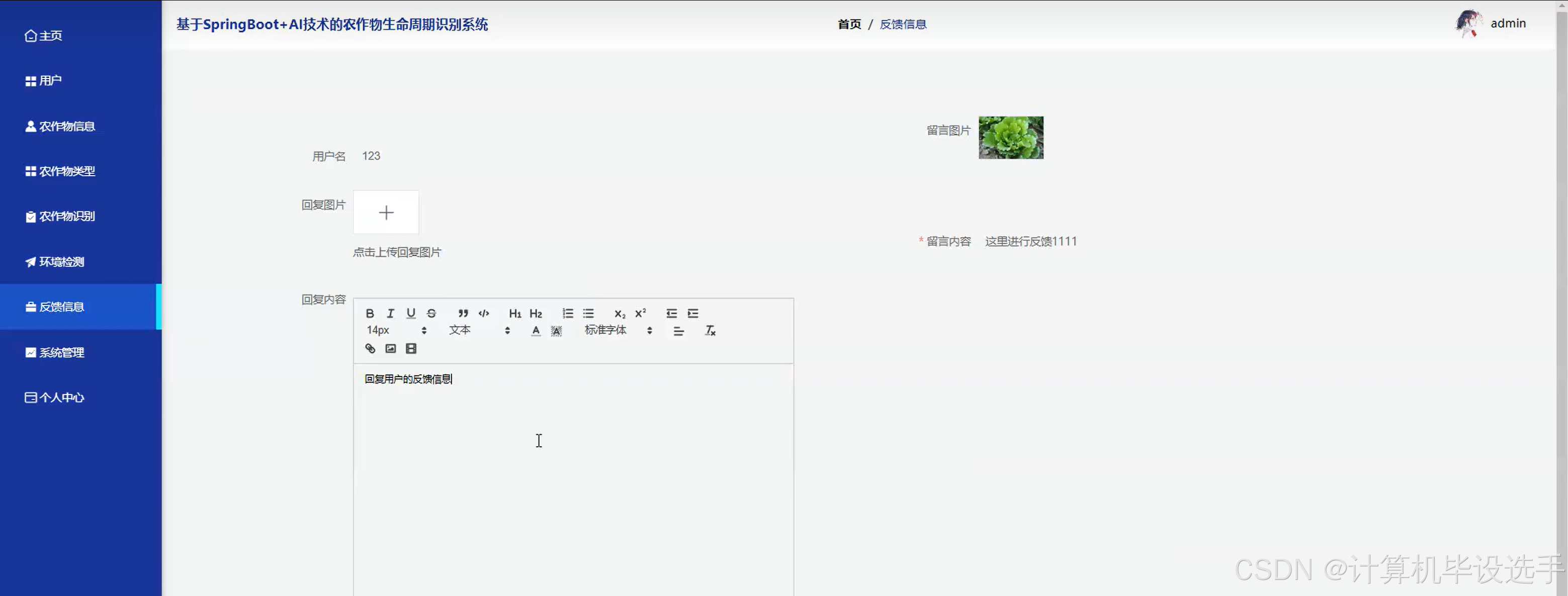Click the upload reply image plus button
The height and width of the screenshot is (596, 1568).
click(x=386, y=212)
